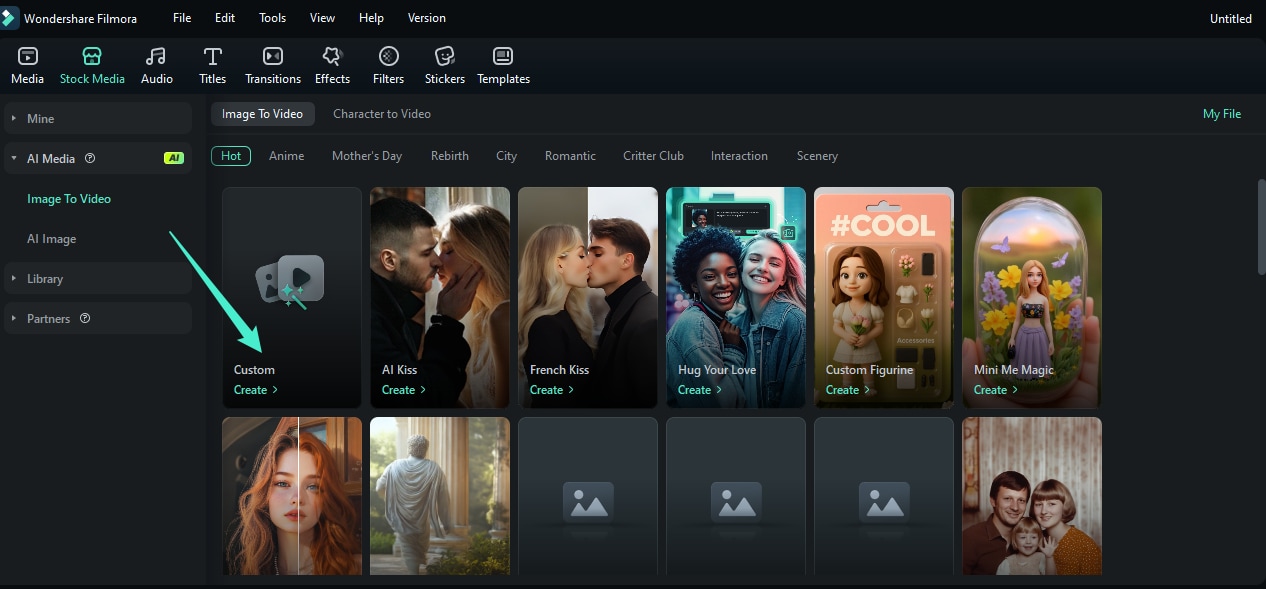This screenshot has width=1266, height=589.
Task: Click Create under AI Kiss
Action: (x=404, y=390)
